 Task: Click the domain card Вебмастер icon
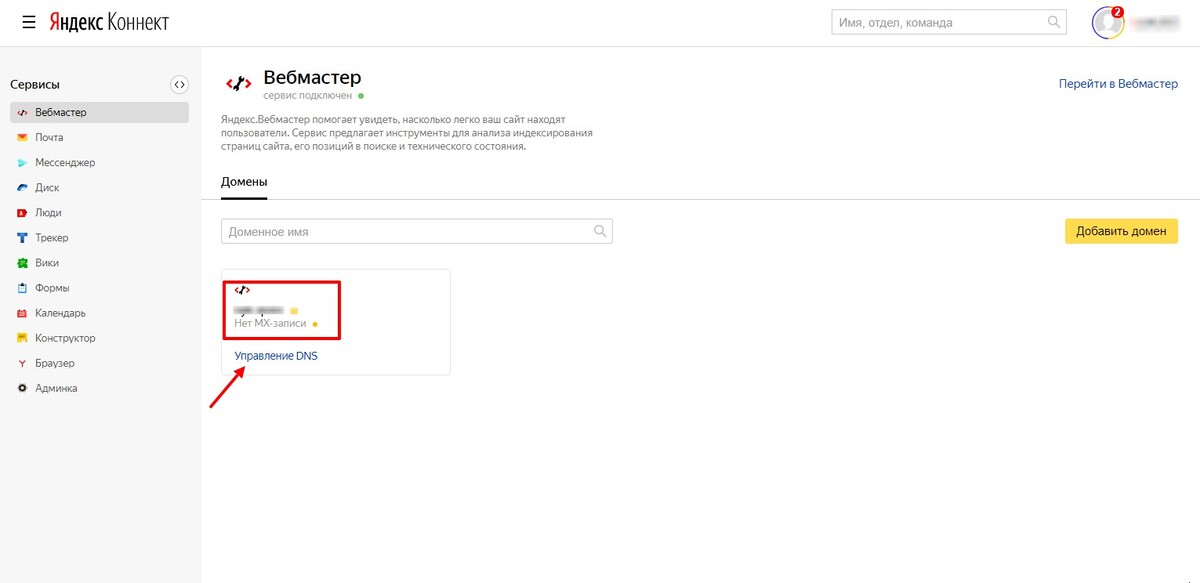pos(242,290)
